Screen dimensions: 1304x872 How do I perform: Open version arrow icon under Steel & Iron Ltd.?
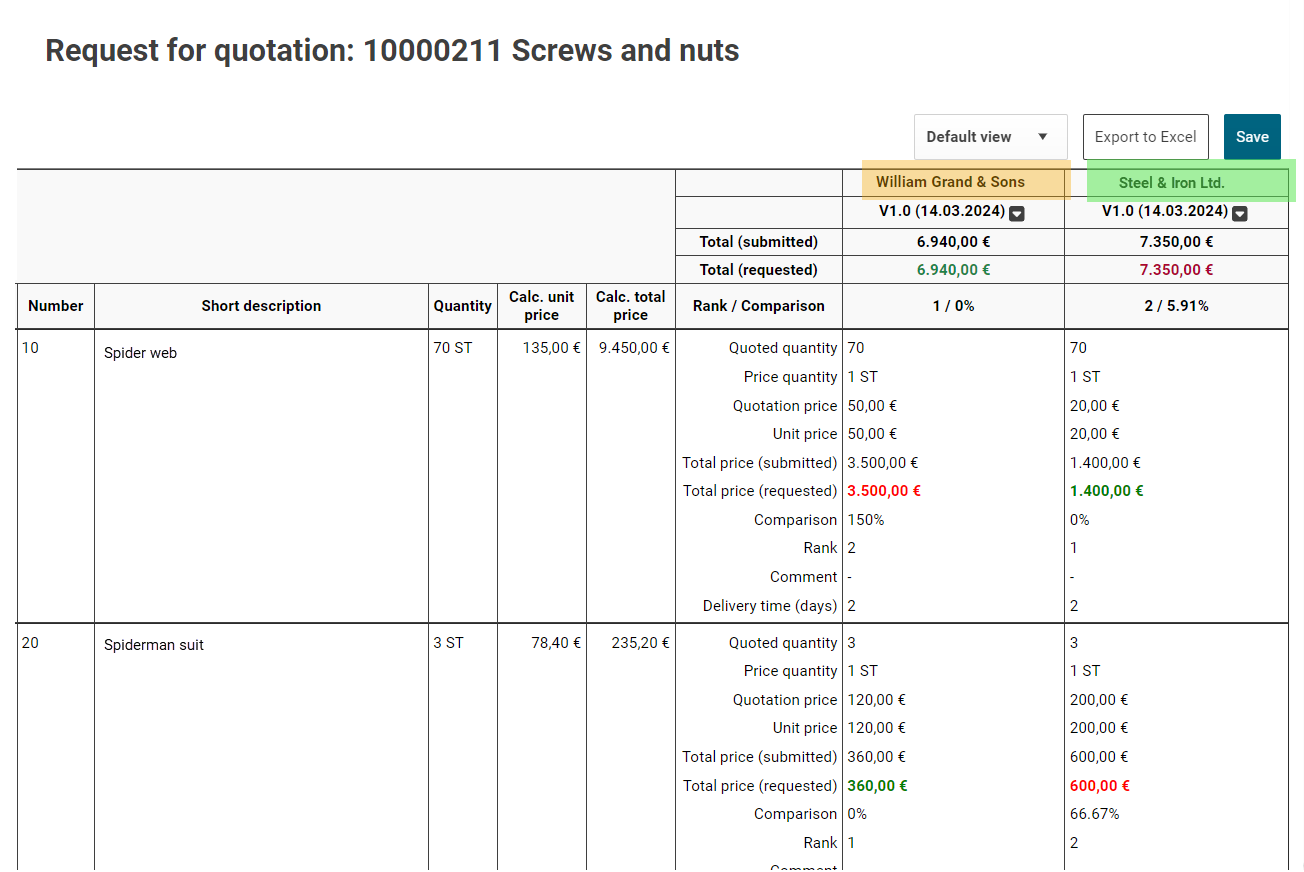pyautogui.click(x=1240, y=213)
